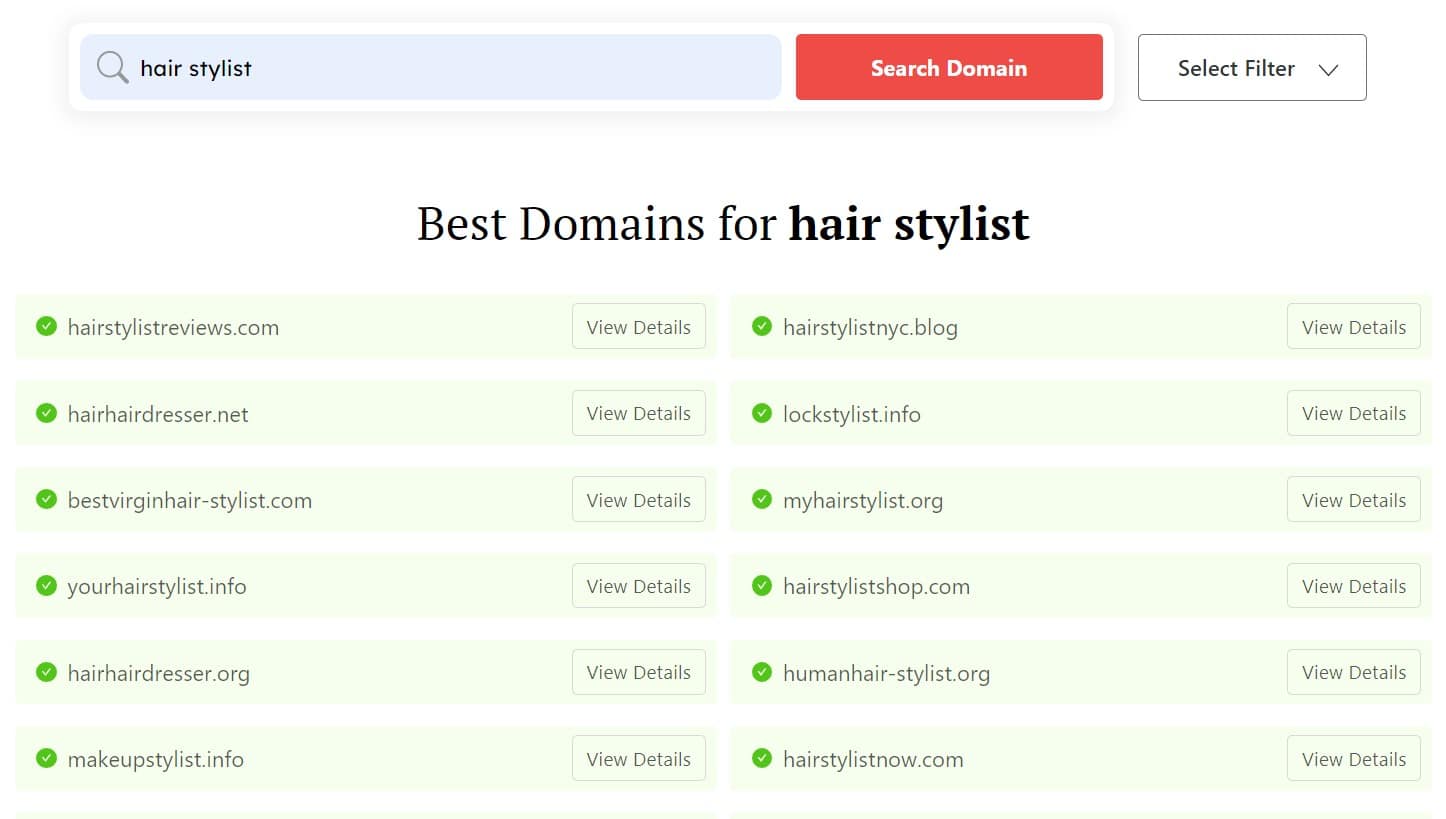The width and height of the screenshot is (1446, 819).
Task: Select the hairstylistnow.com domain text
Action: (873, 760)
